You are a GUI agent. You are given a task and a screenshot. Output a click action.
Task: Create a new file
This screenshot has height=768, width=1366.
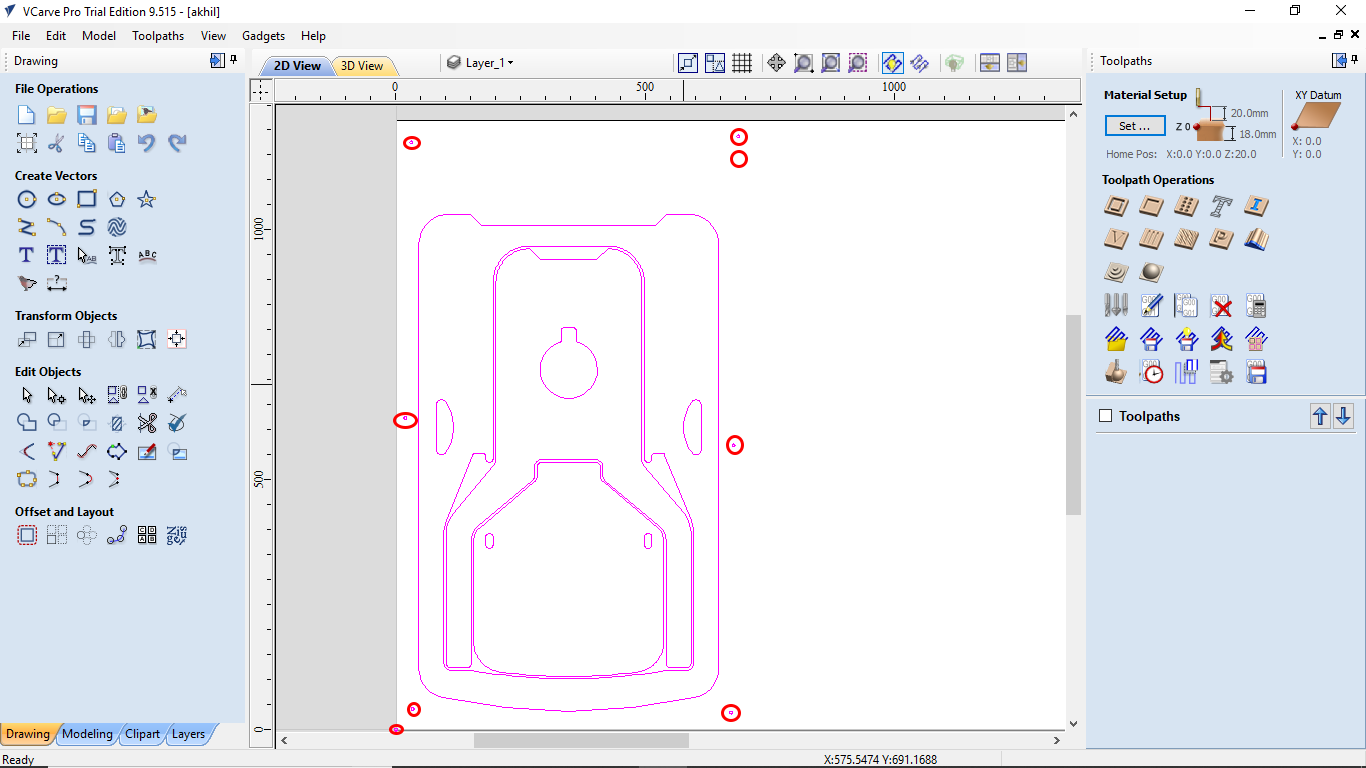tap(27, 115)
